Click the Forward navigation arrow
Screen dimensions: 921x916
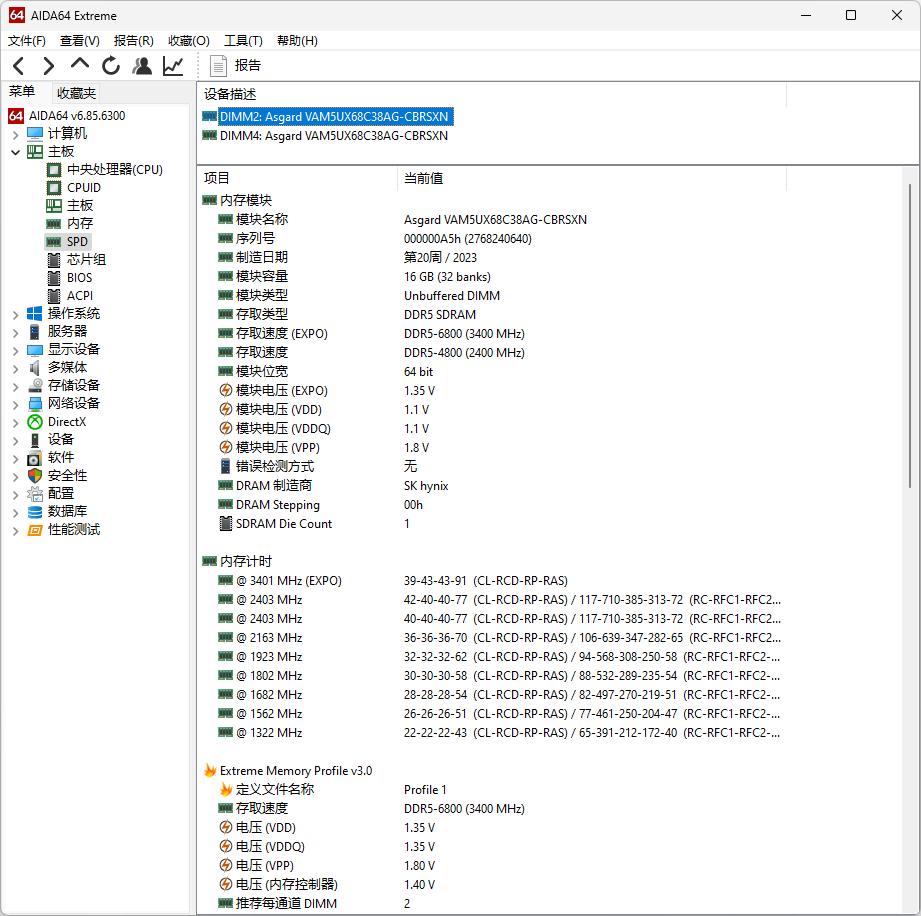click(x=48, y=66)
